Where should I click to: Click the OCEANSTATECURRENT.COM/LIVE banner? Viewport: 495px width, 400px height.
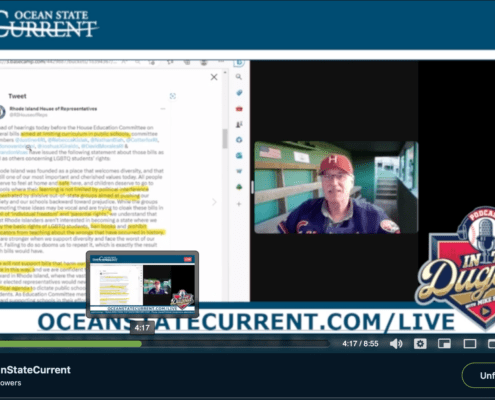(x=246, y=321)
